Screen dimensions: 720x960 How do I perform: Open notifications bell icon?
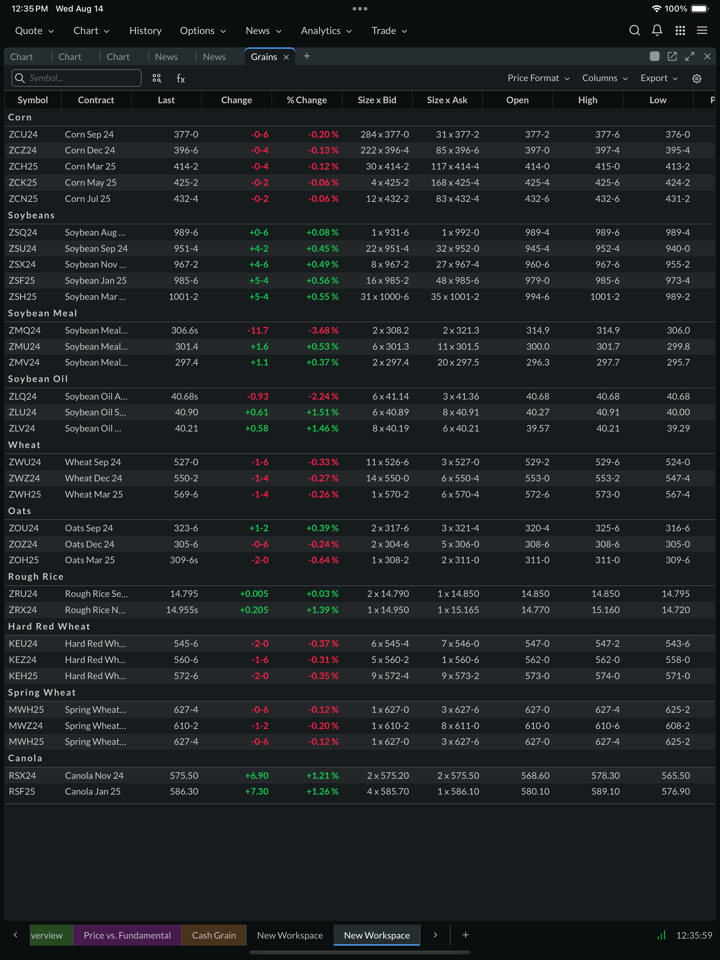(x=657, y=31)
